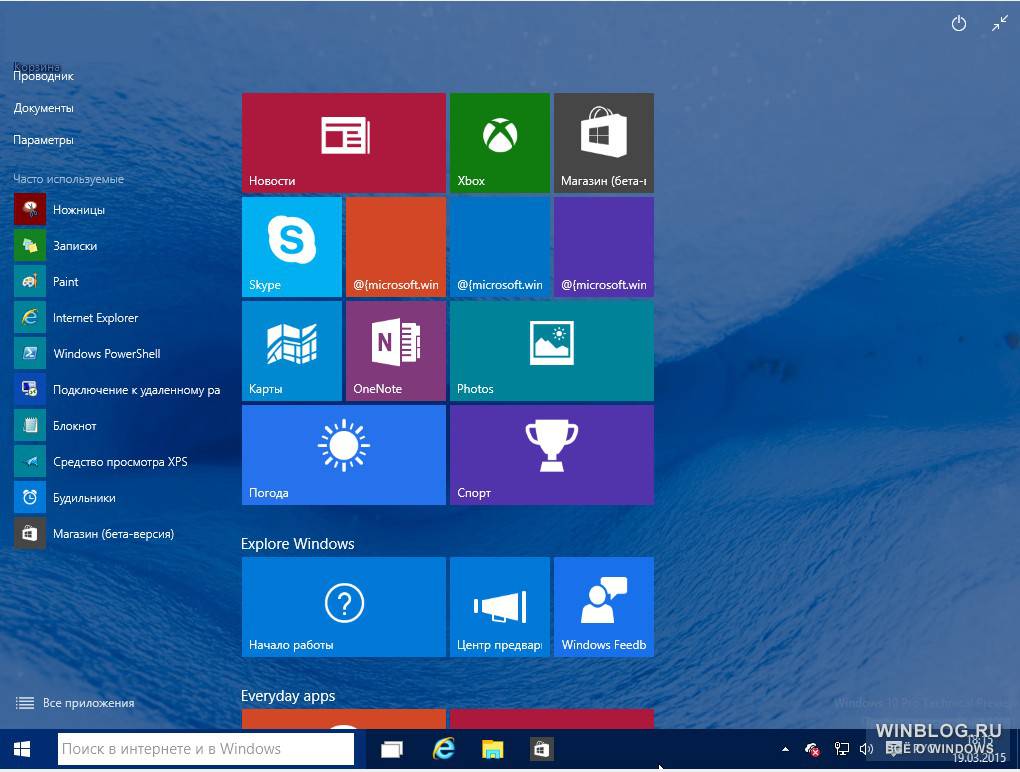Launch the Windows Feedback tile
Screen dimensions: 1020x772
click(604, 607)
